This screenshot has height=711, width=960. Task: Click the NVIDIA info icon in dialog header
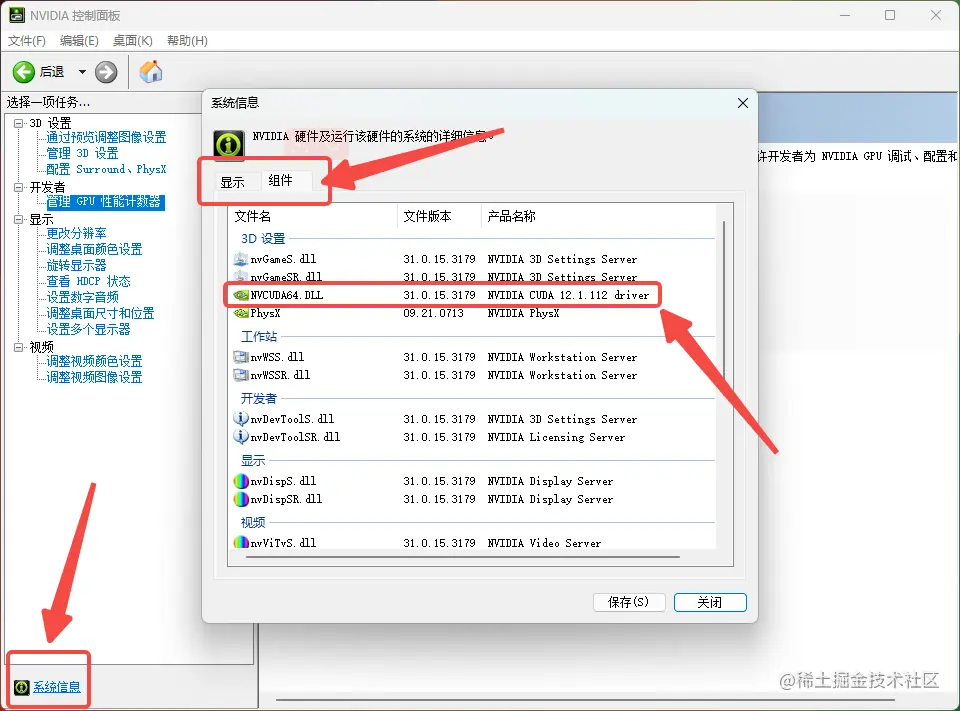[x=228, y=145]
